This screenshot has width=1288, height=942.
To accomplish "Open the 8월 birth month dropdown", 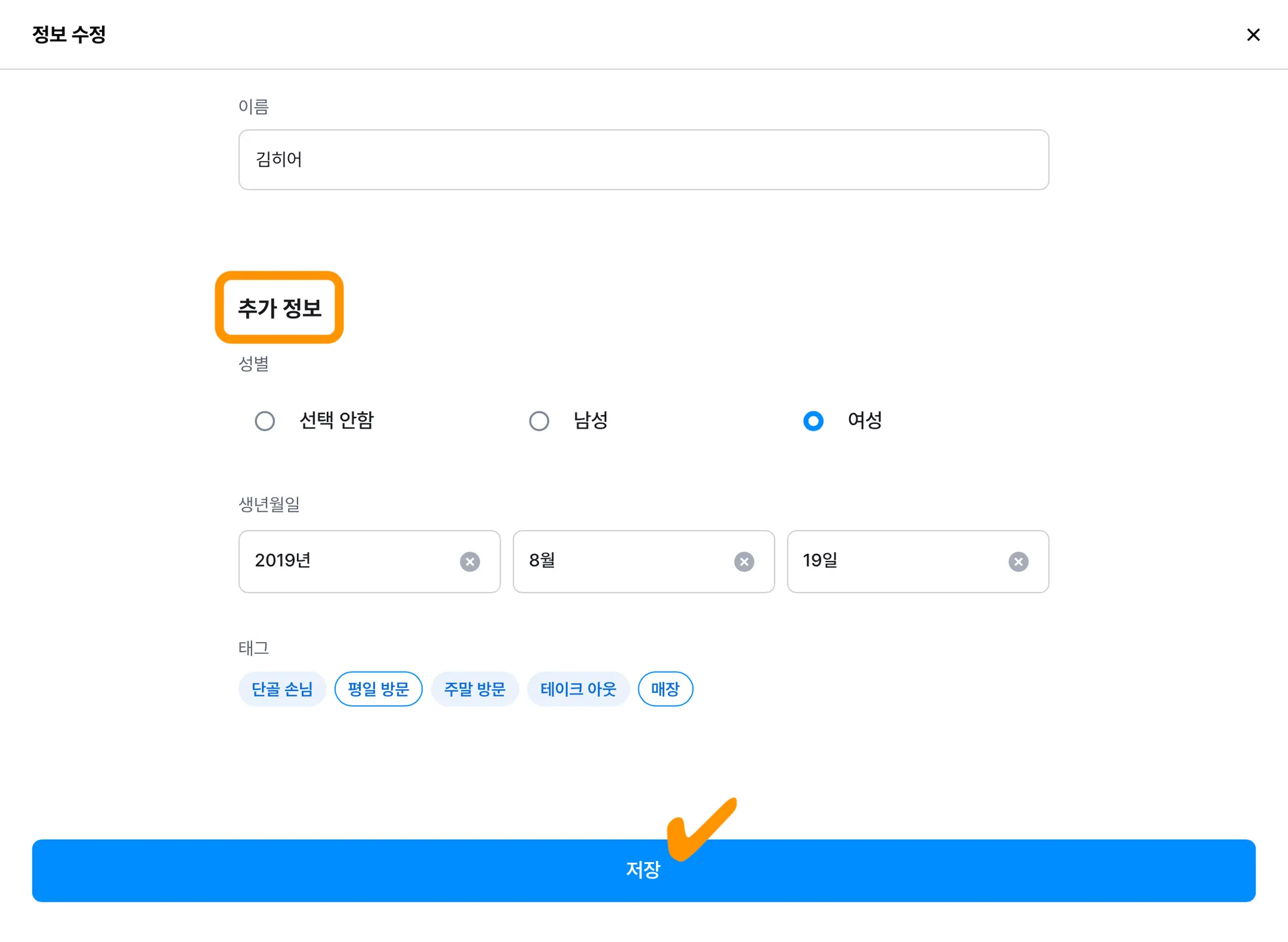I will coord(623,561).
